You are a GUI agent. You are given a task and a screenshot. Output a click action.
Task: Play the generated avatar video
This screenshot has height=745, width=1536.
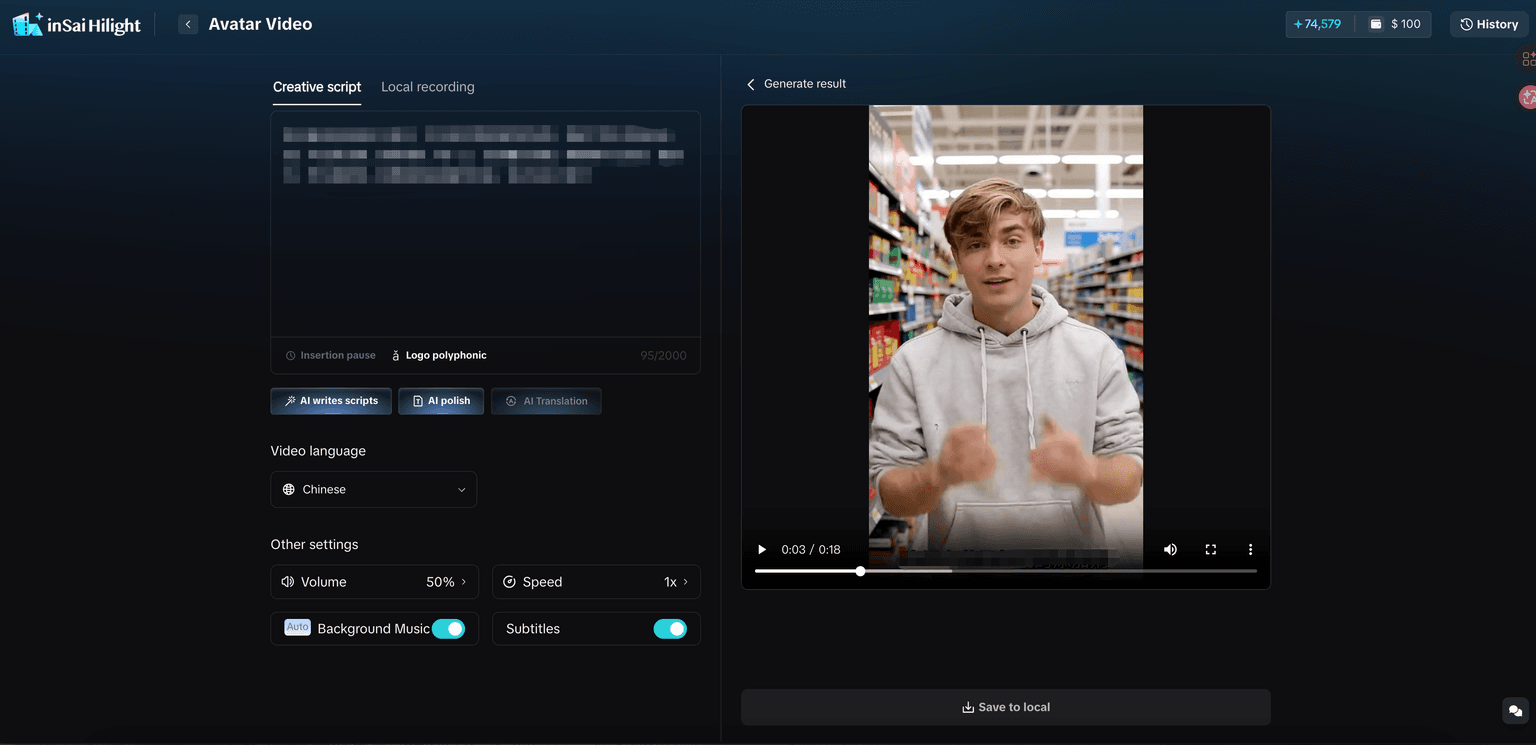762,549
